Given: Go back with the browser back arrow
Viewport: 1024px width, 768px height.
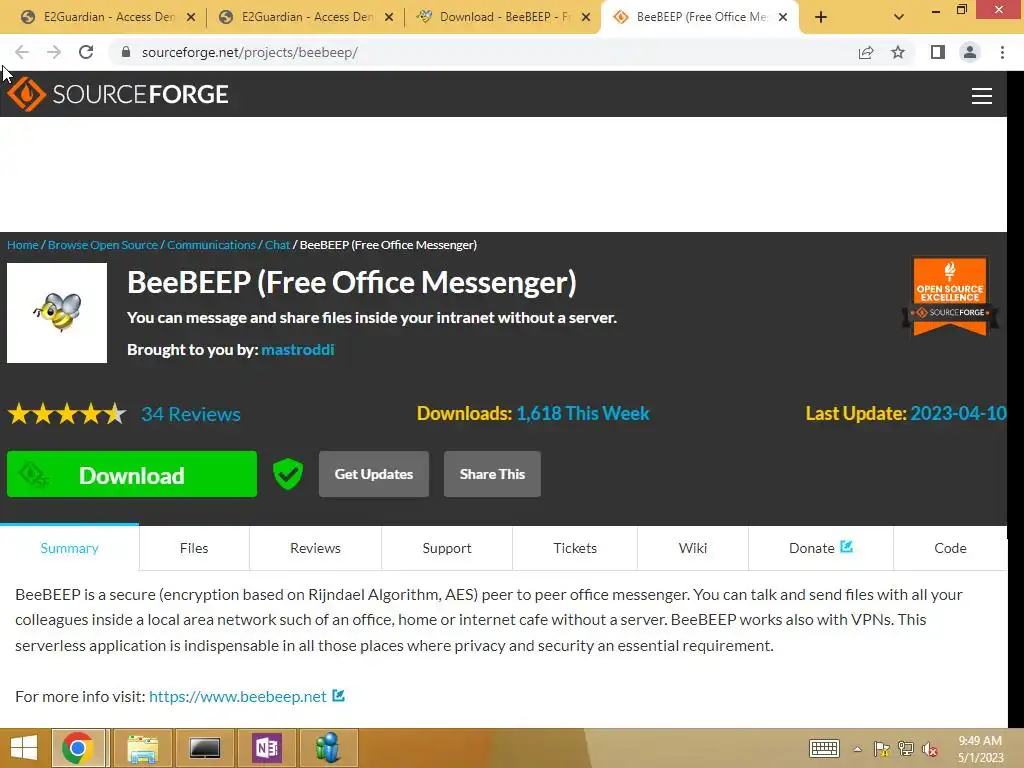Looking at the screenshot, I should [x=22, y=52].
